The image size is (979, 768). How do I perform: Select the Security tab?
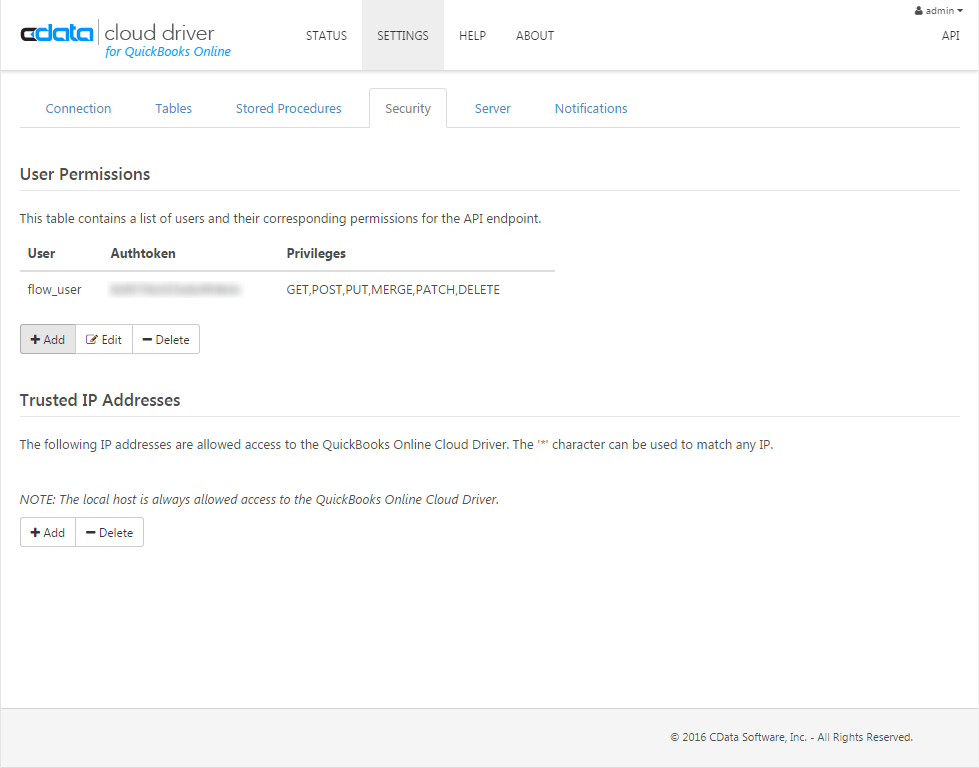(408, 109)
